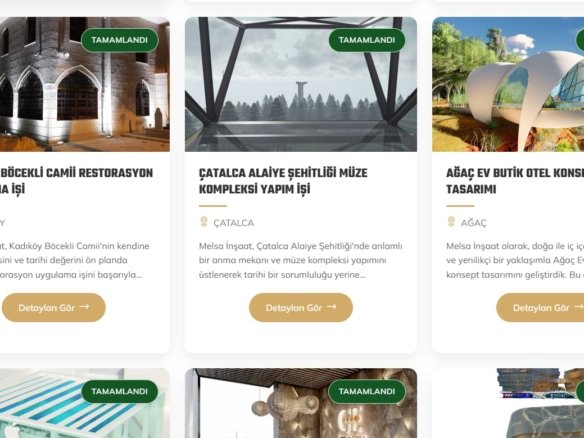Open details of Çatalca Alaiye Şehitliği project

coord(301,308)
